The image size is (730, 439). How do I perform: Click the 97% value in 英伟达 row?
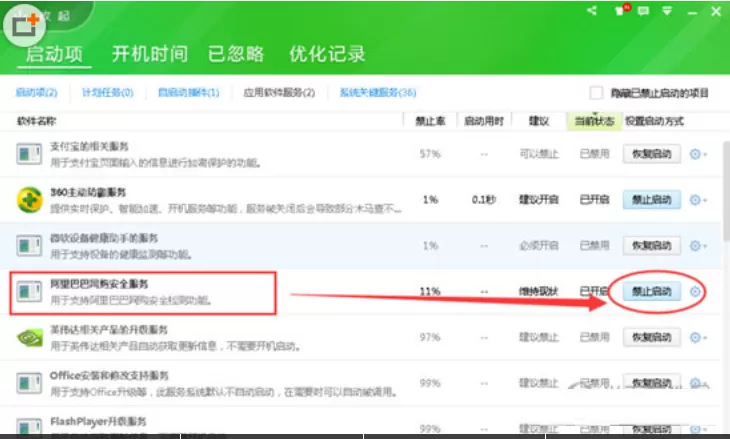430,337
